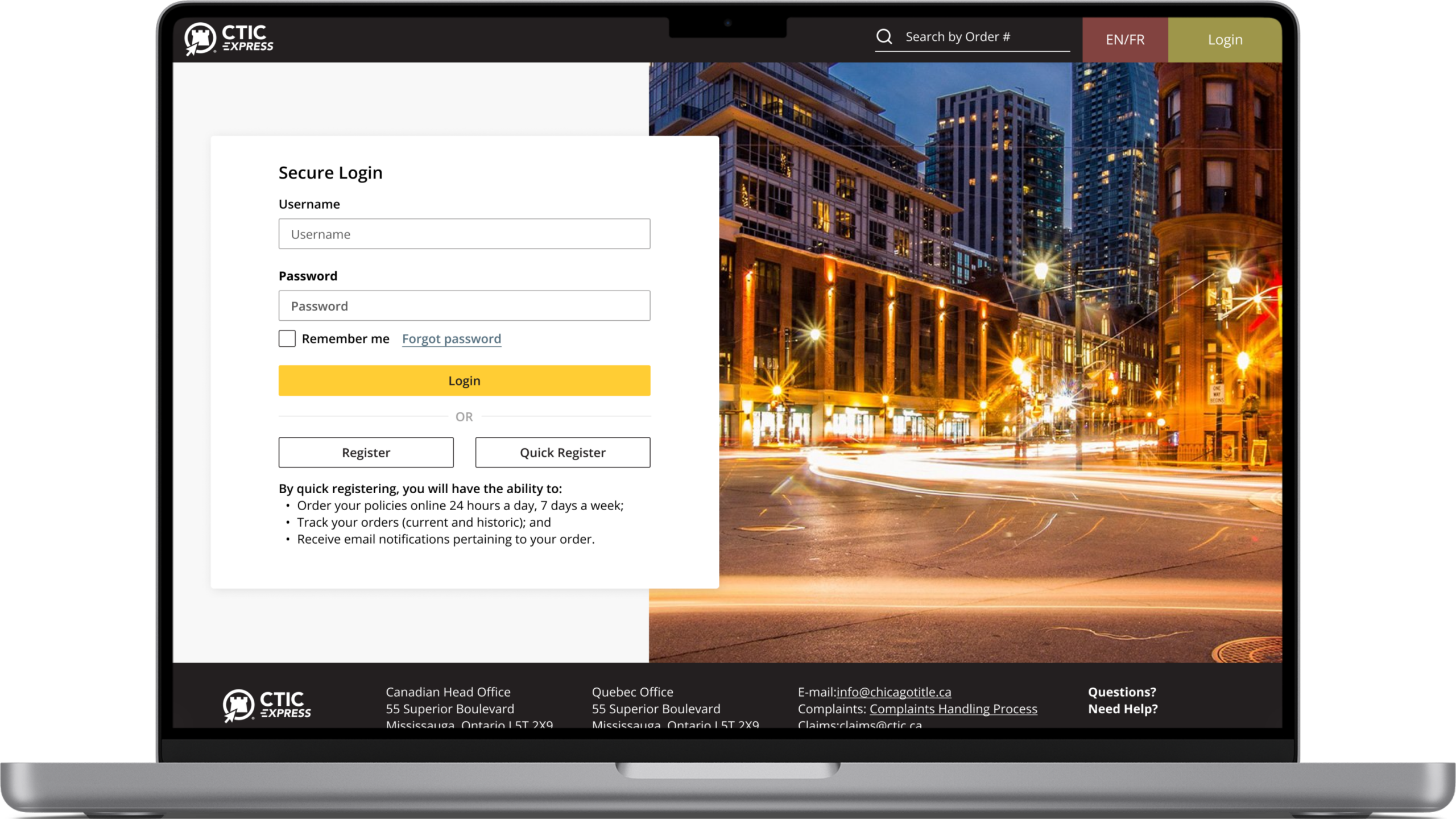Switch language with the EN/FR button
The image size is (1456, 819).
(1124, 40)
